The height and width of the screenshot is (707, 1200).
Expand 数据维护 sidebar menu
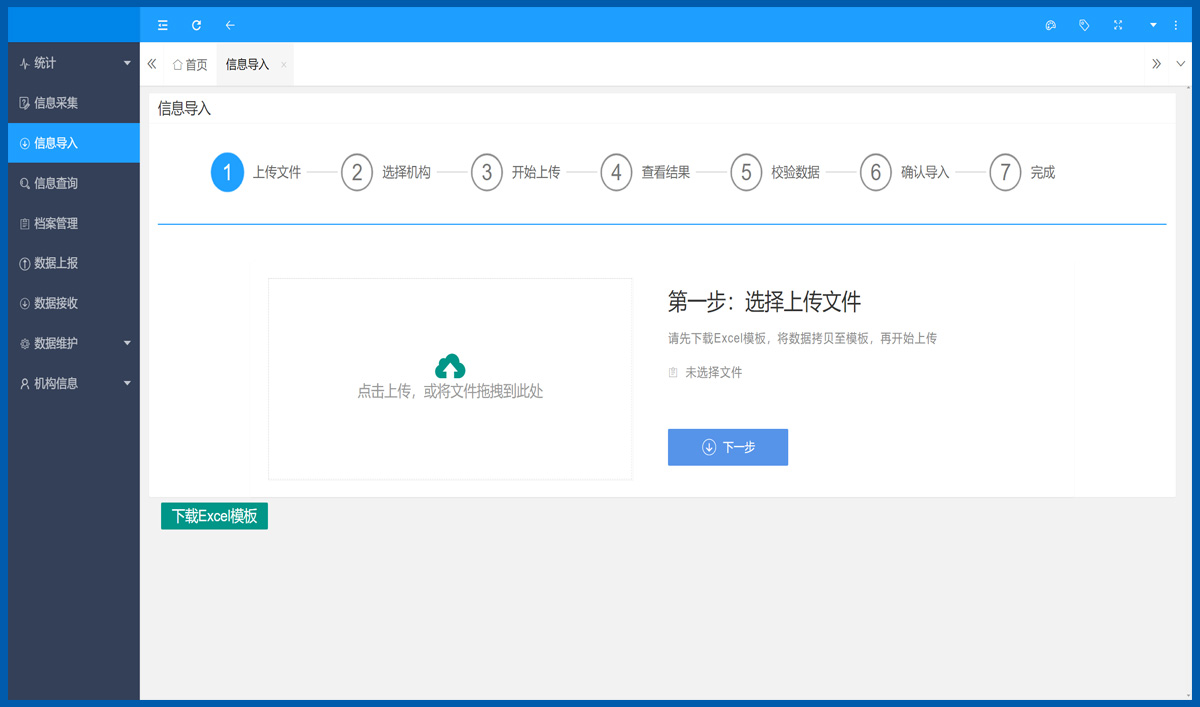tap(74, 343)
